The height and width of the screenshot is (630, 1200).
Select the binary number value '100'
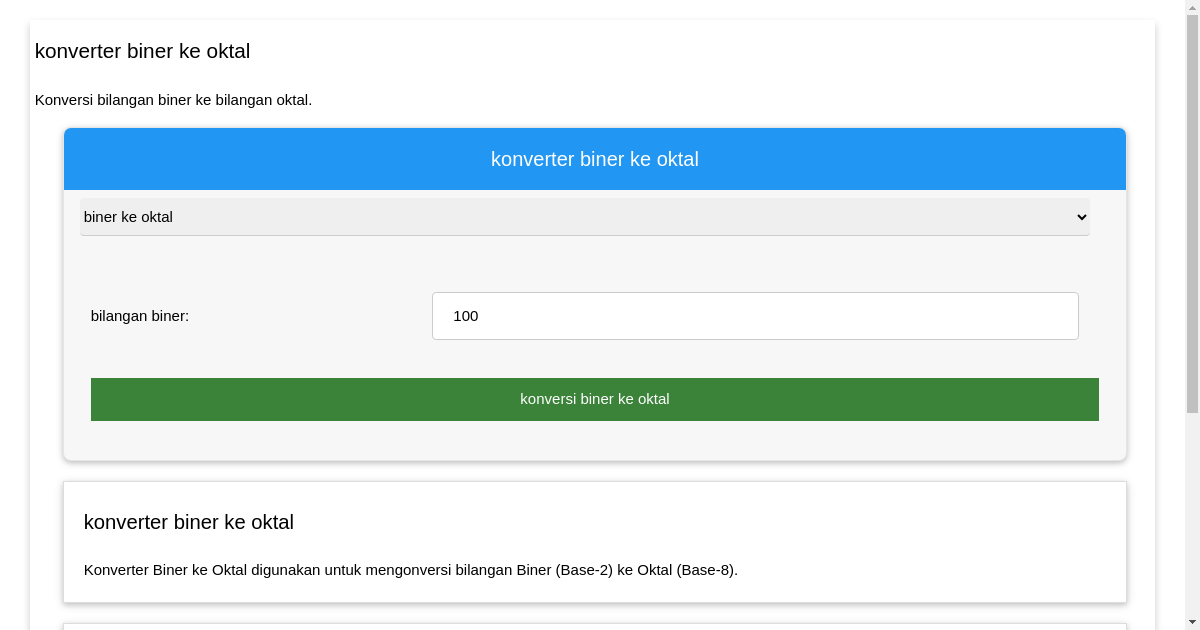pos(465,316)
